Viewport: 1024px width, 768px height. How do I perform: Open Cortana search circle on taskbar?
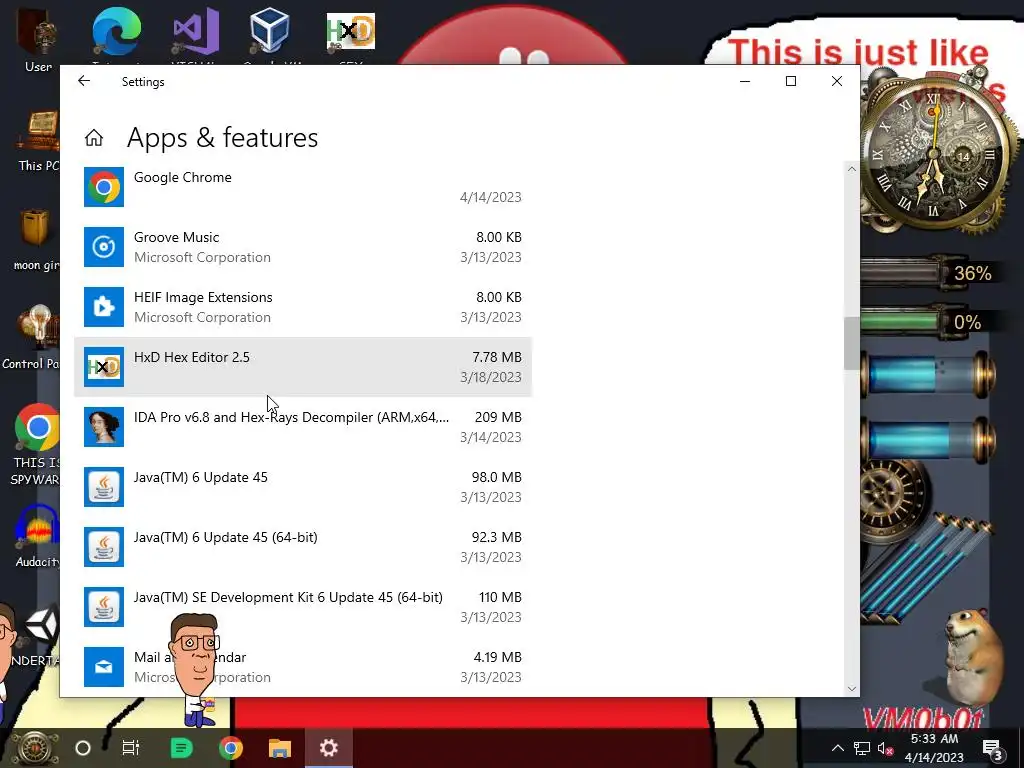[83, 748]
